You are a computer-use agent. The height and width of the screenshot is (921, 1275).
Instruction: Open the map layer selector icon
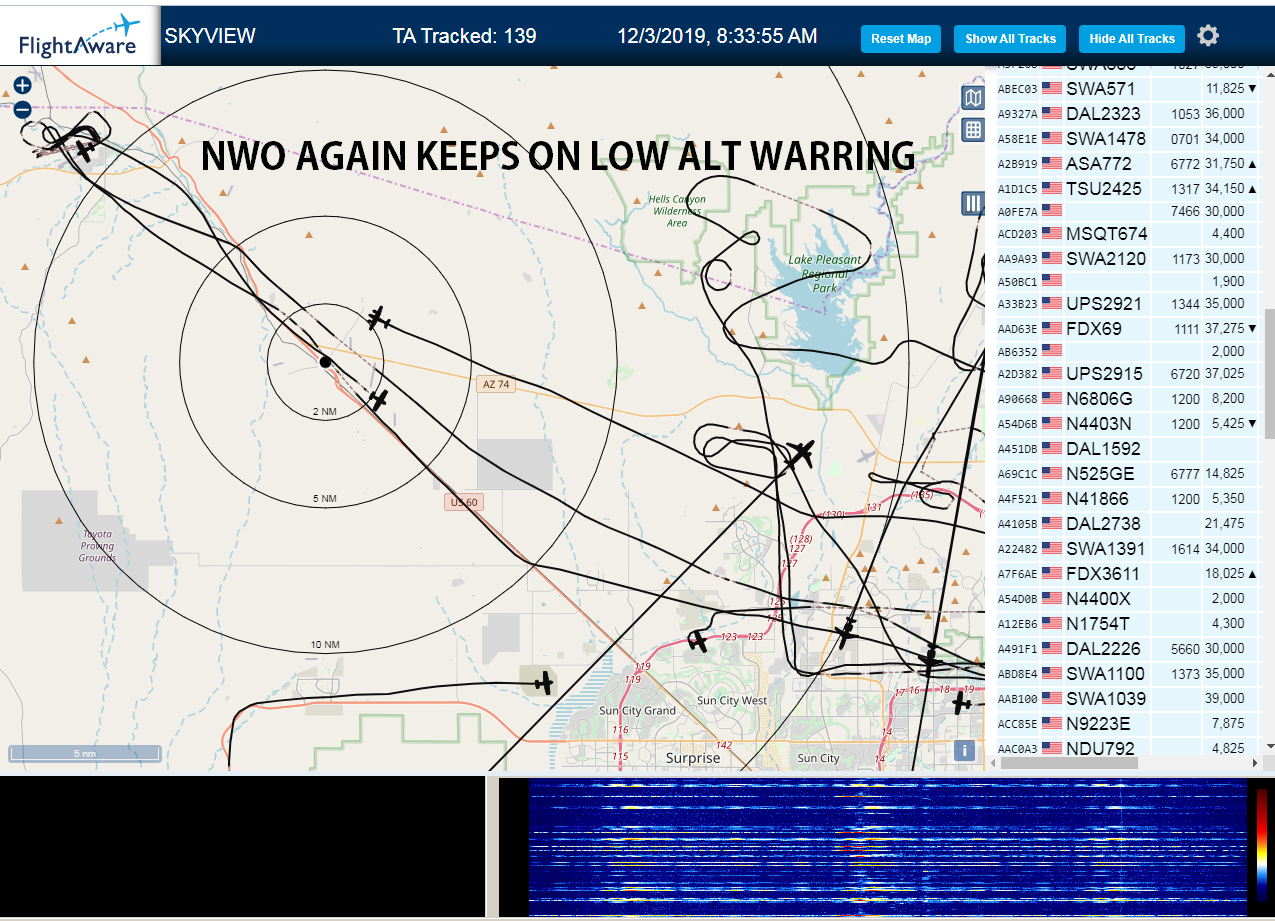972,97
